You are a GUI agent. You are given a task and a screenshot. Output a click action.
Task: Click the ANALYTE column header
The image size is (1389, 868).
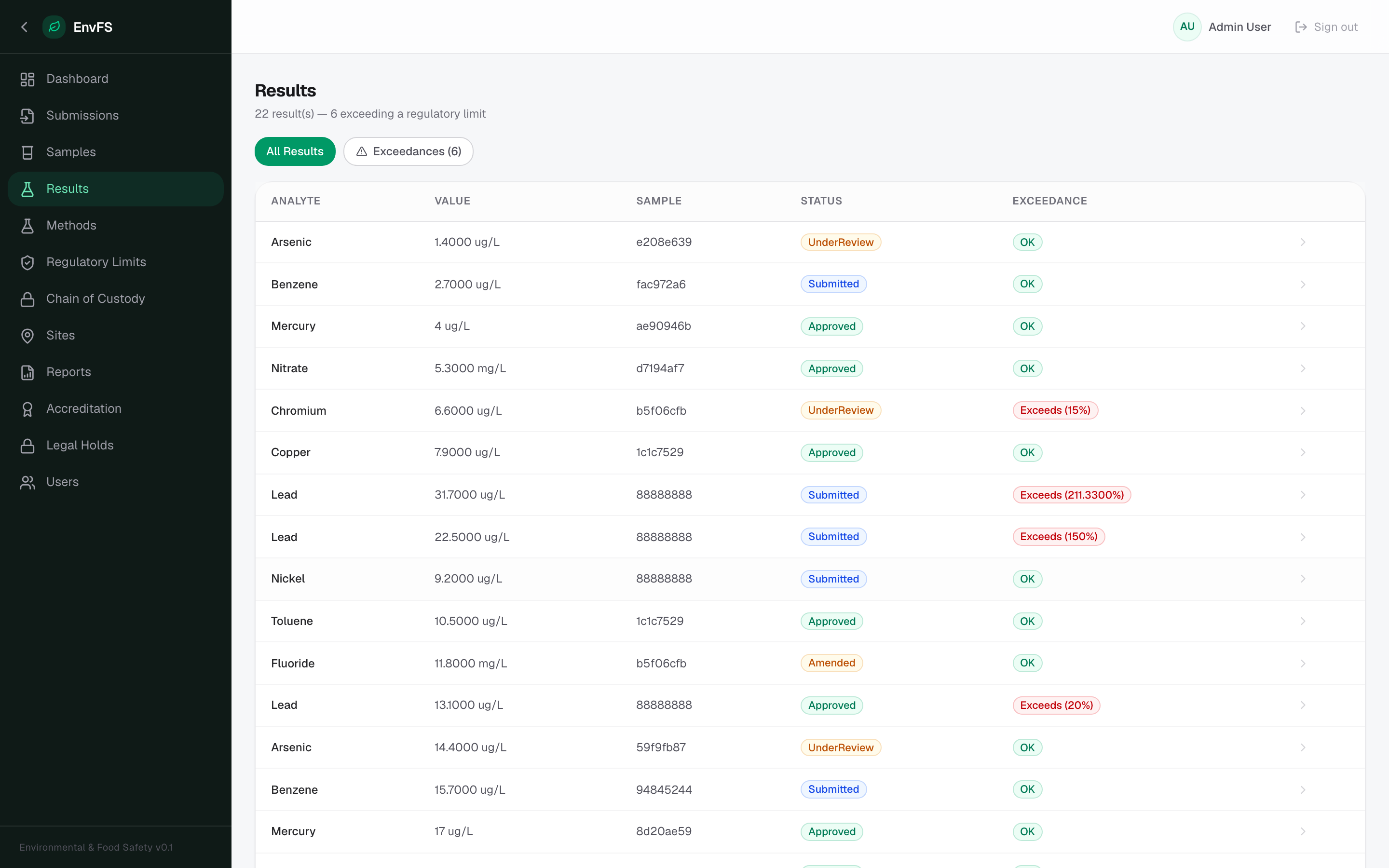pos(296,201)
